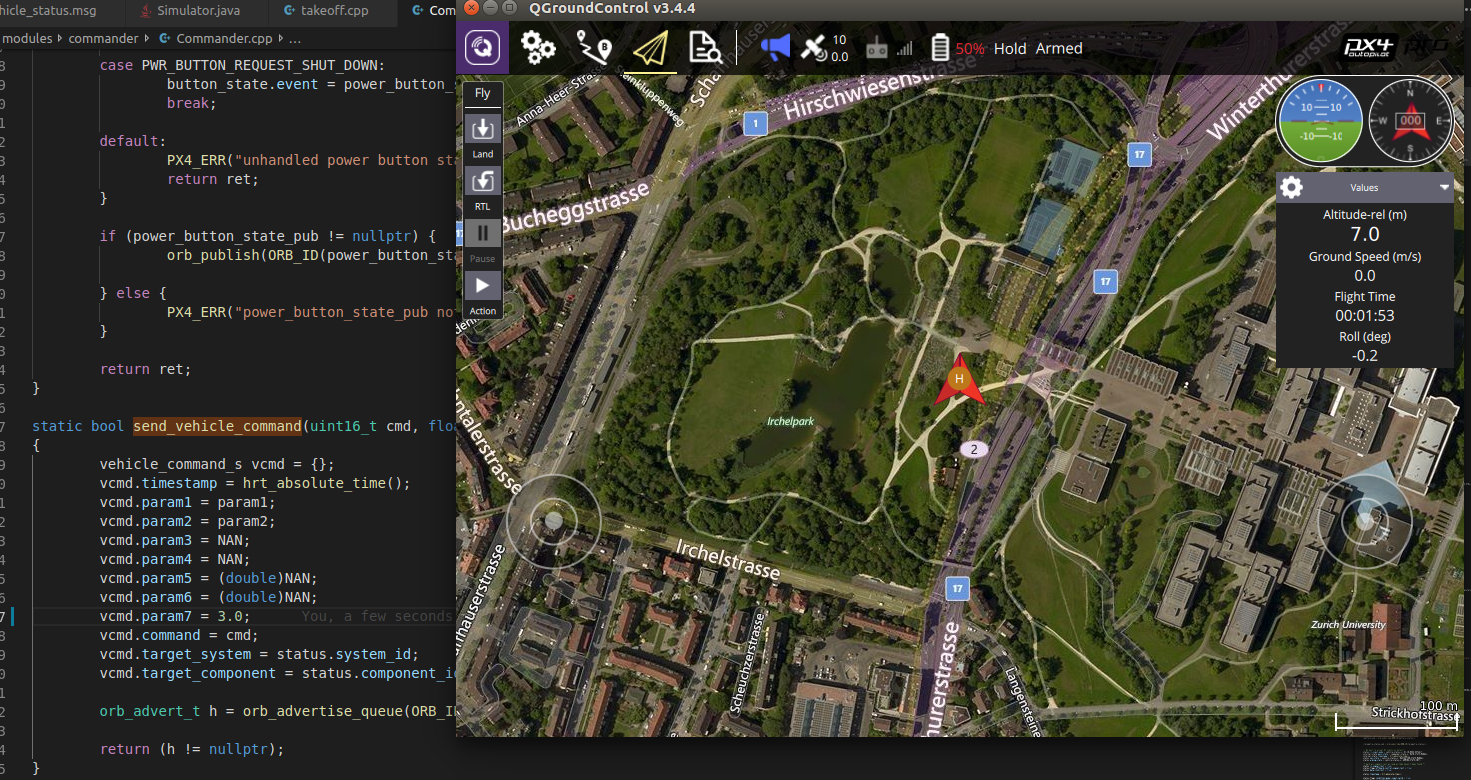
Task: Click the vcmd.param3 = NAN line
Action: 175,540
